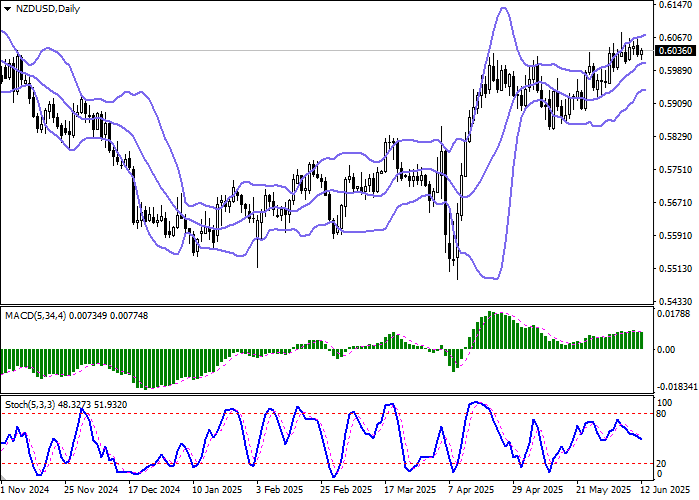Viewport: 699px width, 500px height.
Task: Select the 25 Nov 2024 date marker
Action: click(x=93, y=491)
